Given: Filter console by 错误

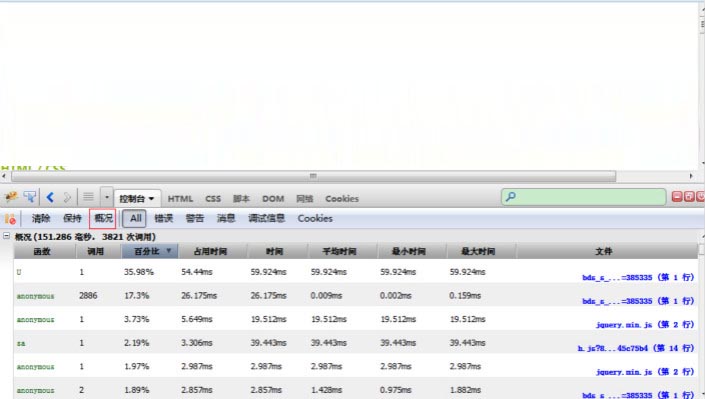Looking at the screenshot, I should [164, 219].
